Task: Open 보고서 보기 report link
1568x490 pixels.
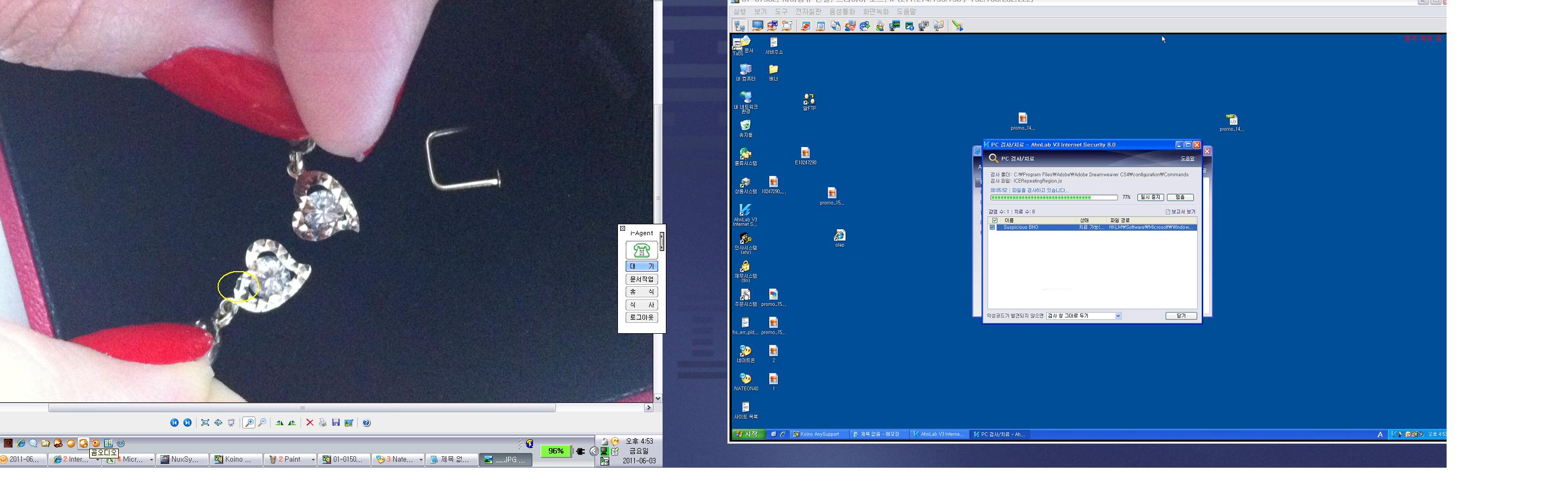Action: (x=1181, y=212)
